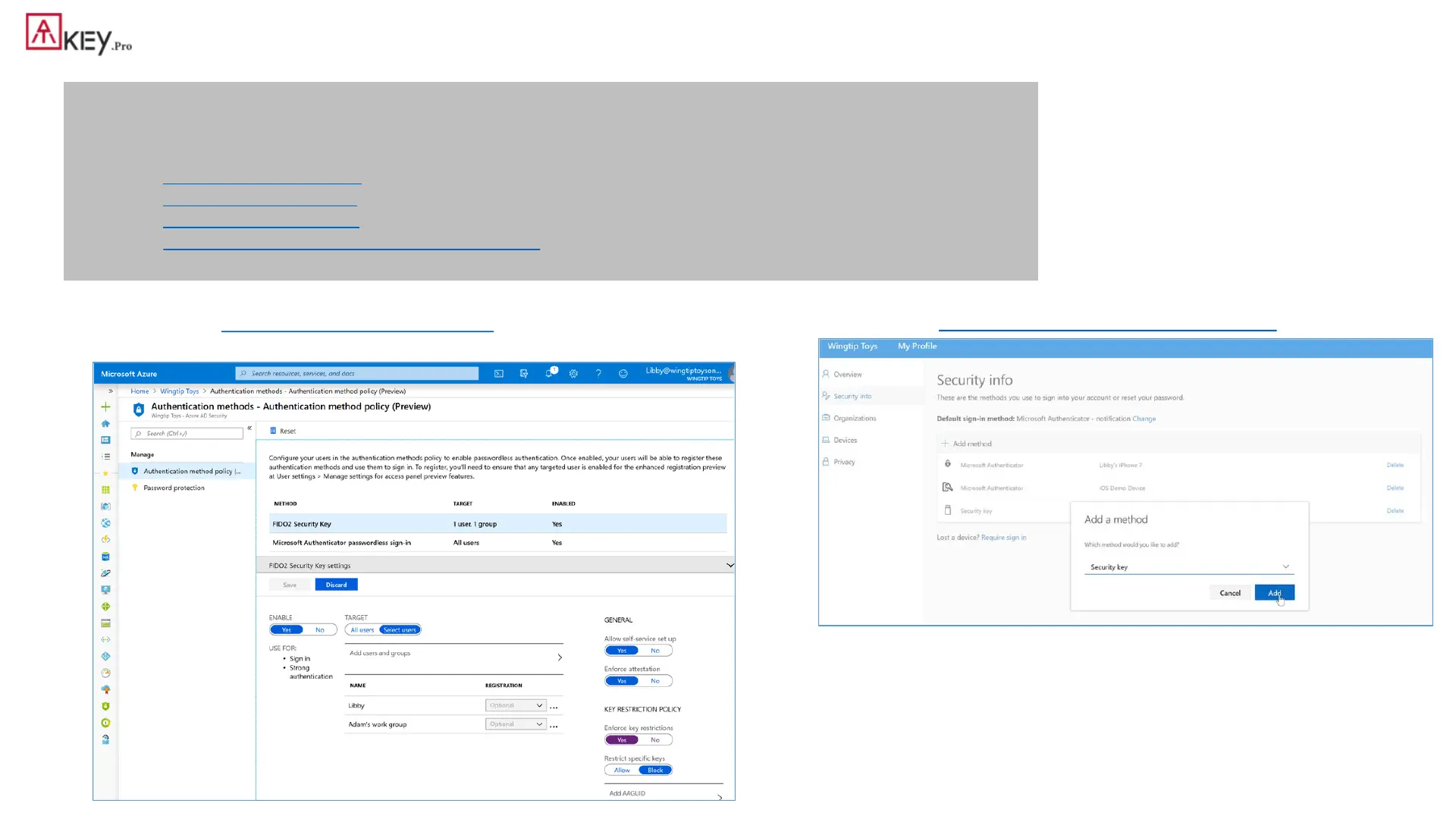Screen dimensions: 1456x819
Task: Expand the Security key method dropdown
Action: (x=1188, y=567)
